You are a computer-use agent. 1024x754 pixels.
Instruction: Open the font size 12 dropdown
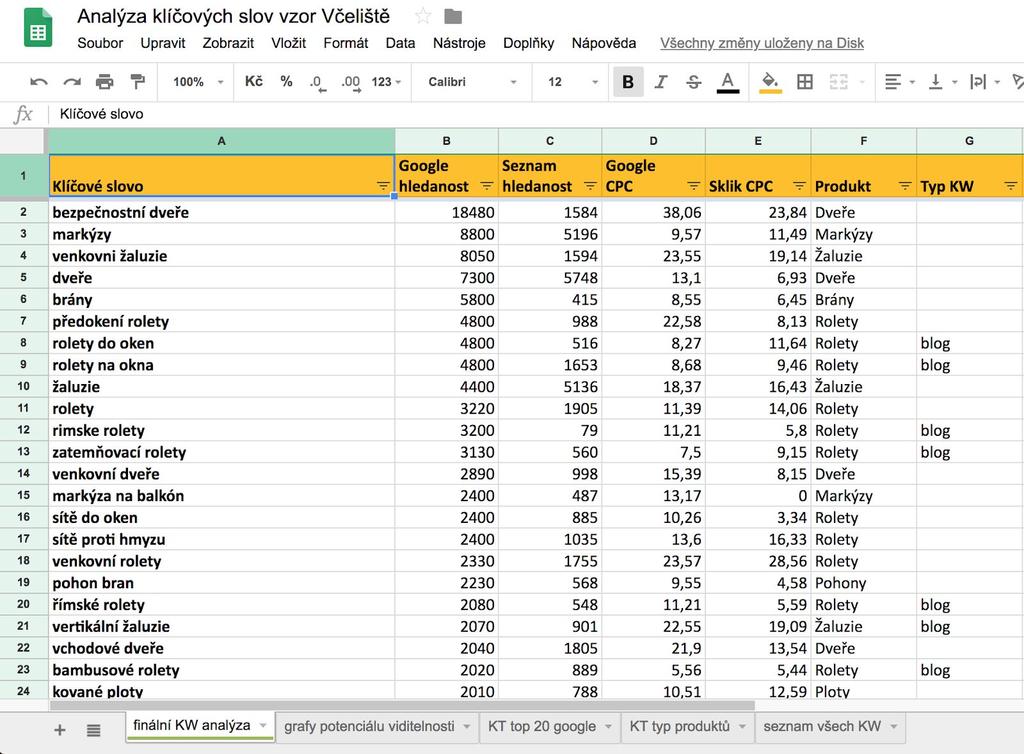pyautogui.click(x=573, y=82)
